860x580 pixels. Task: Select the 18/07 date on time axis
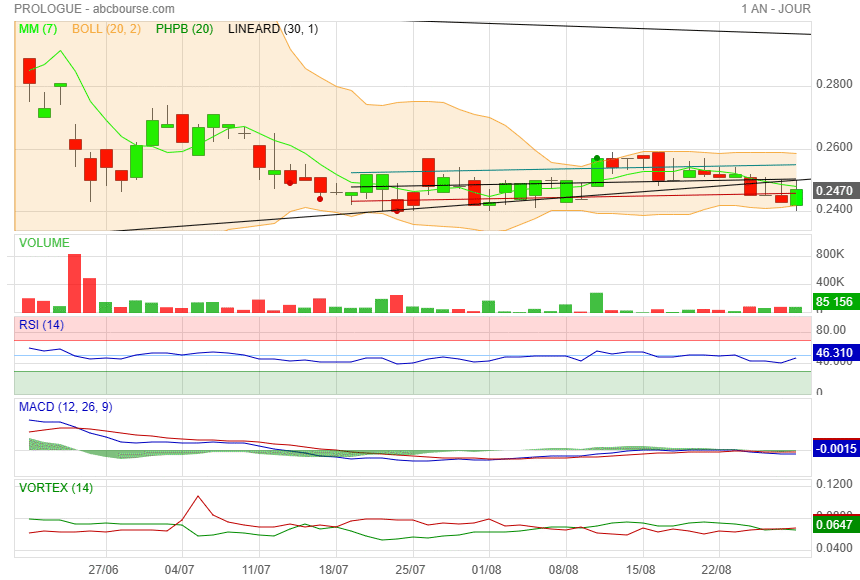[x=334, y=568]
